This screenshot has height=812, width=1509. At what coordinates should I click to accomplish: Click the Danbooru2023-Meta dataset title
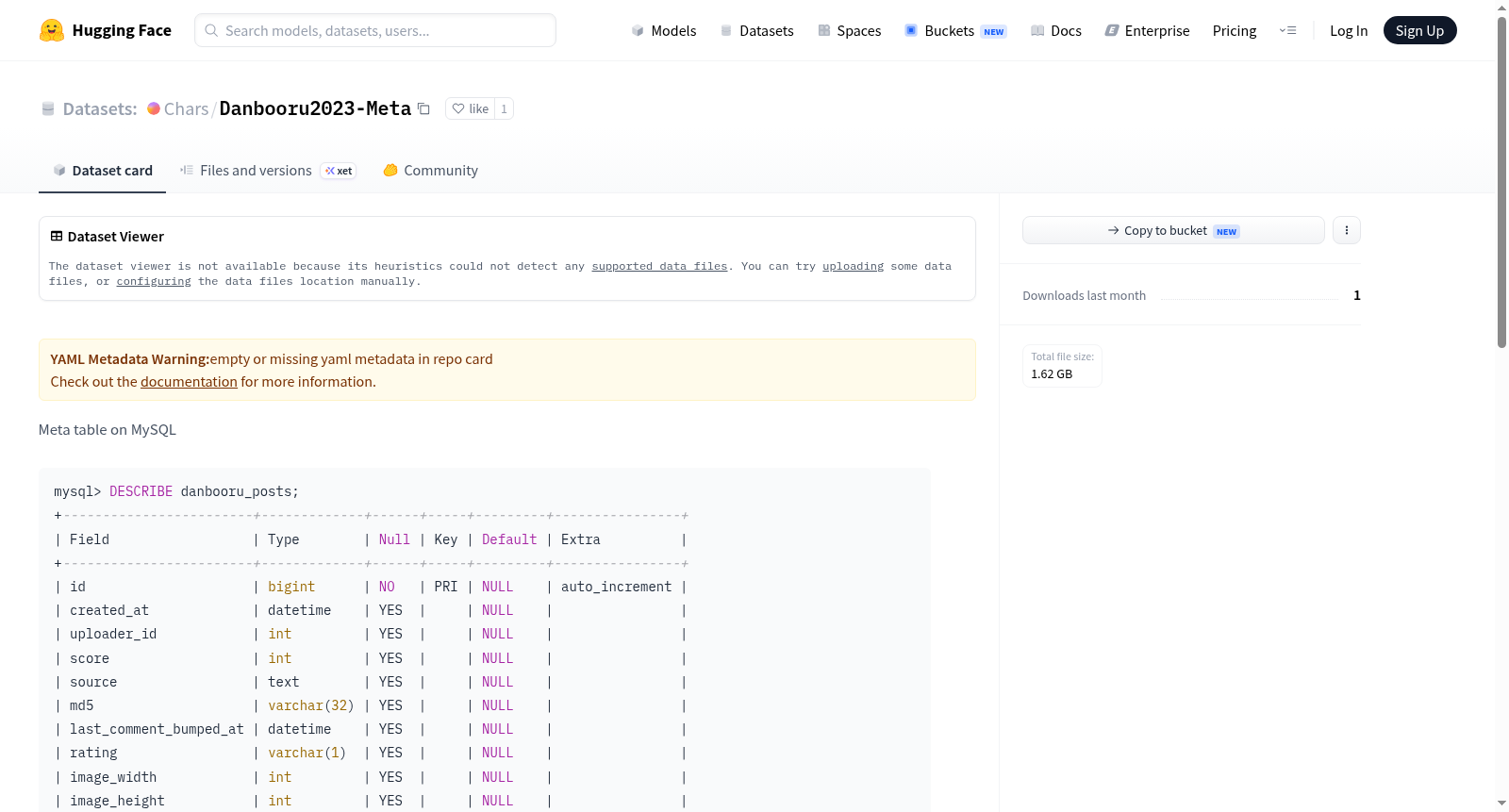(315, 108)
